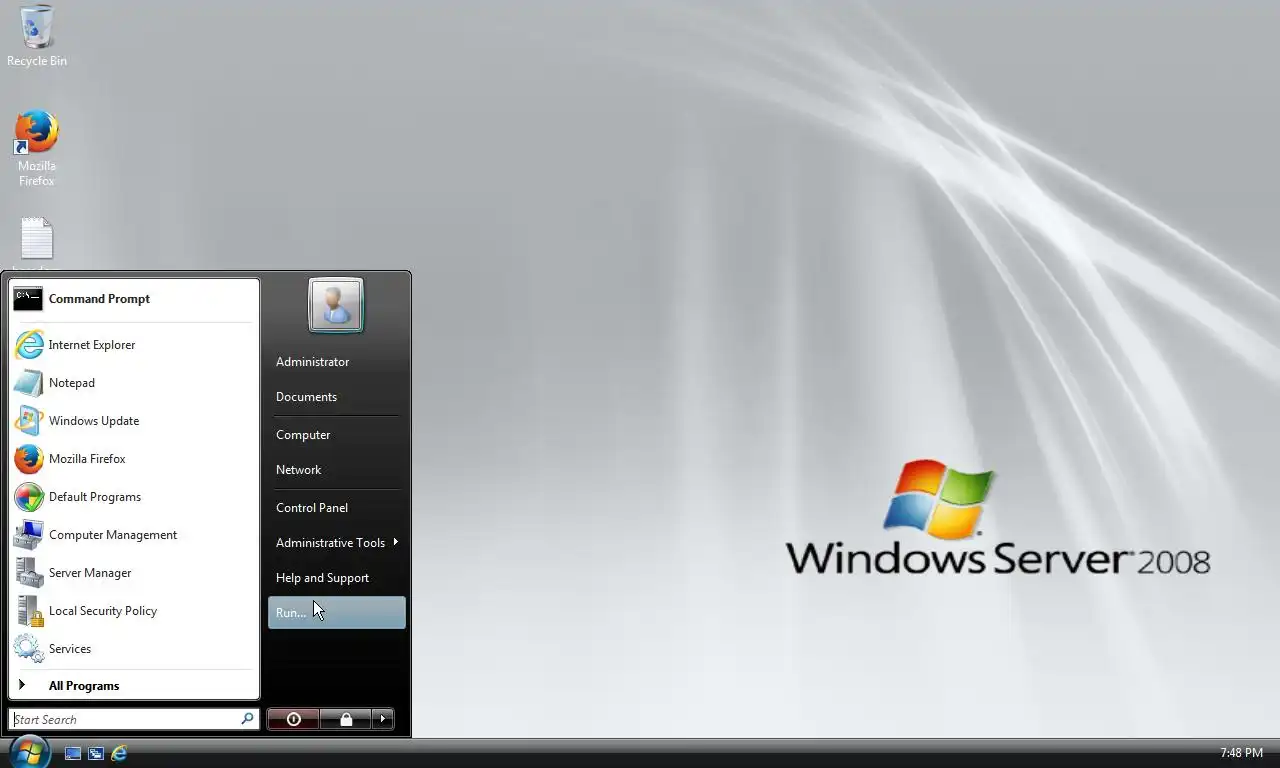Click the Services gear icon
This screenshot has width=1280, height=768.
[29, 649]
